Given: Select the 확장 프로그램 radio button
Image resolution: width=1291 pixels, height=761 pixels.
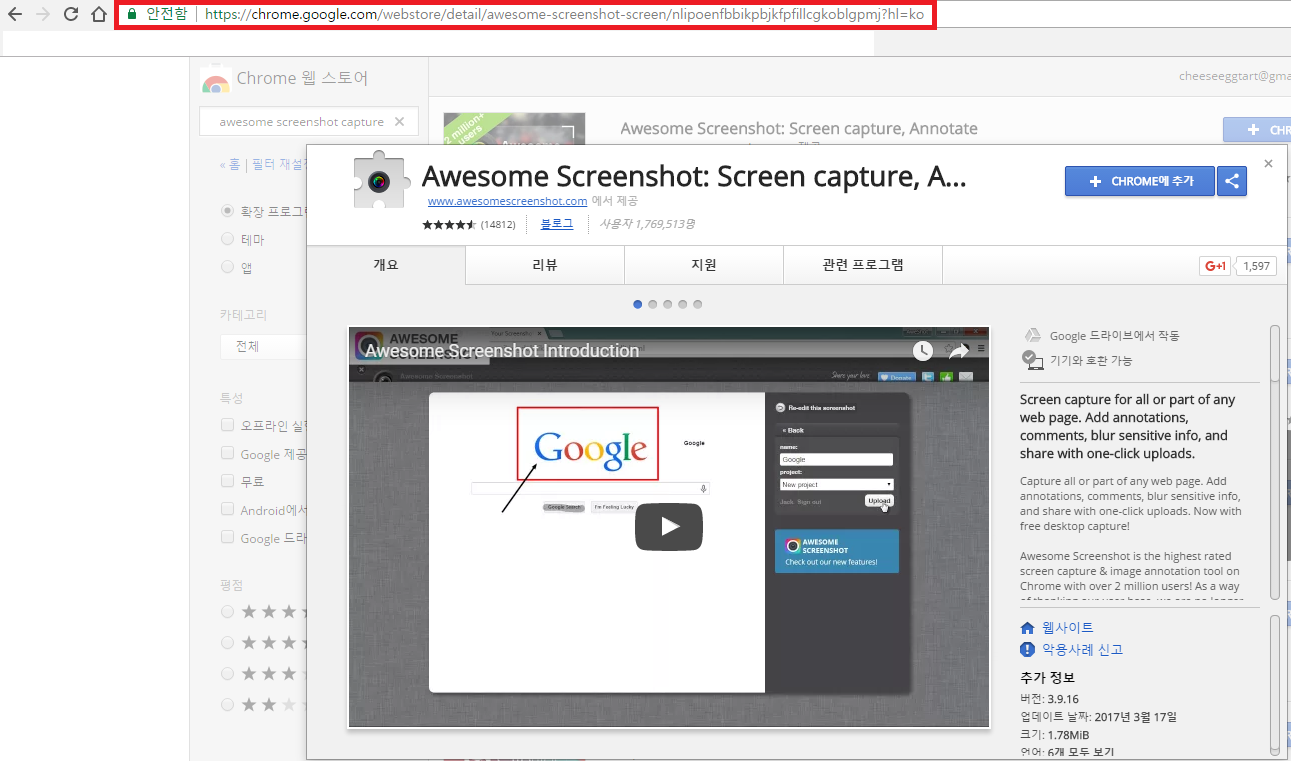Looking at the screenshot, I should [228, 211].
